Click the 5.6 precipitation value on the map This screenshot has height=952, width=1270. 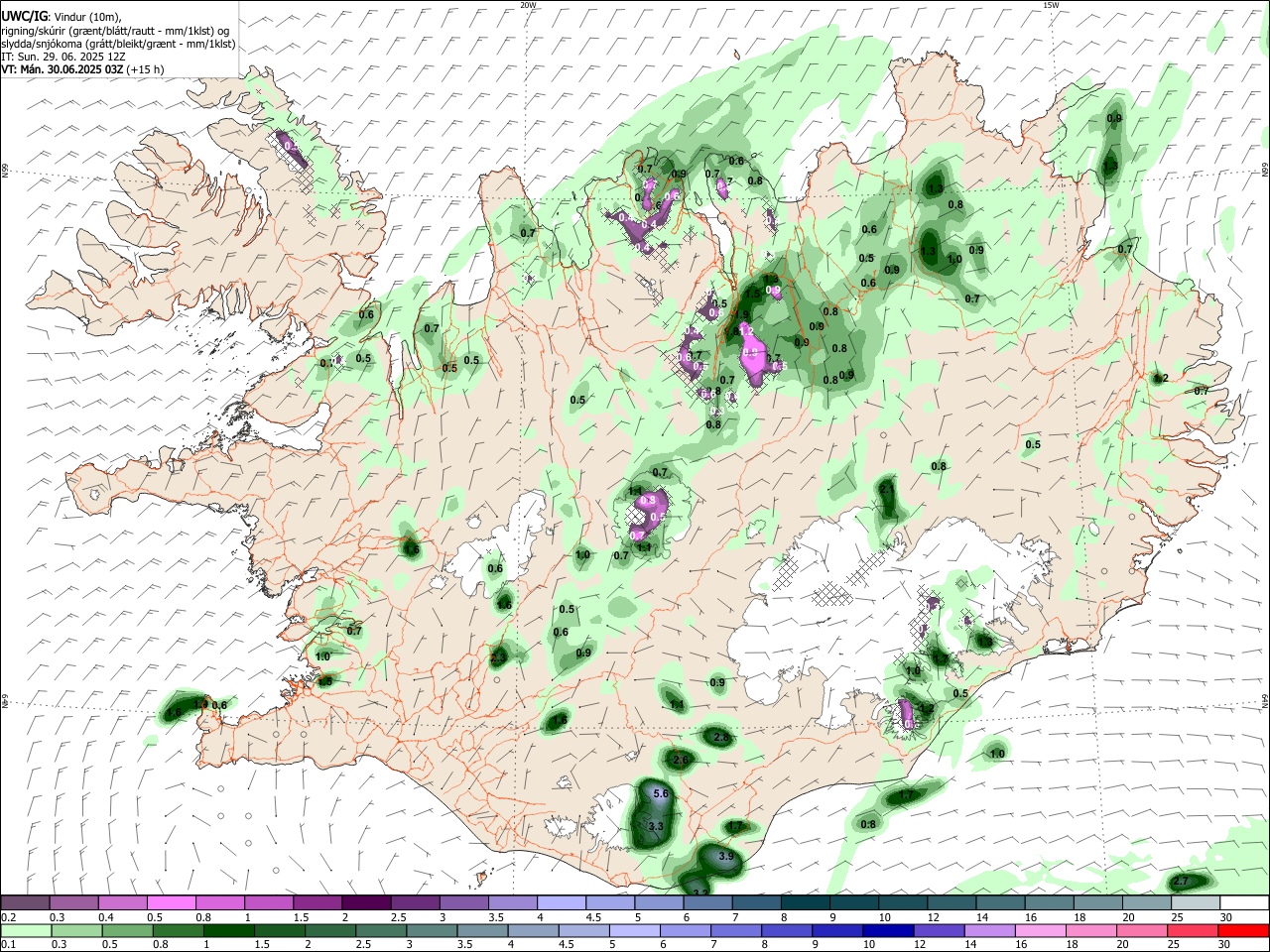point(663,794)
